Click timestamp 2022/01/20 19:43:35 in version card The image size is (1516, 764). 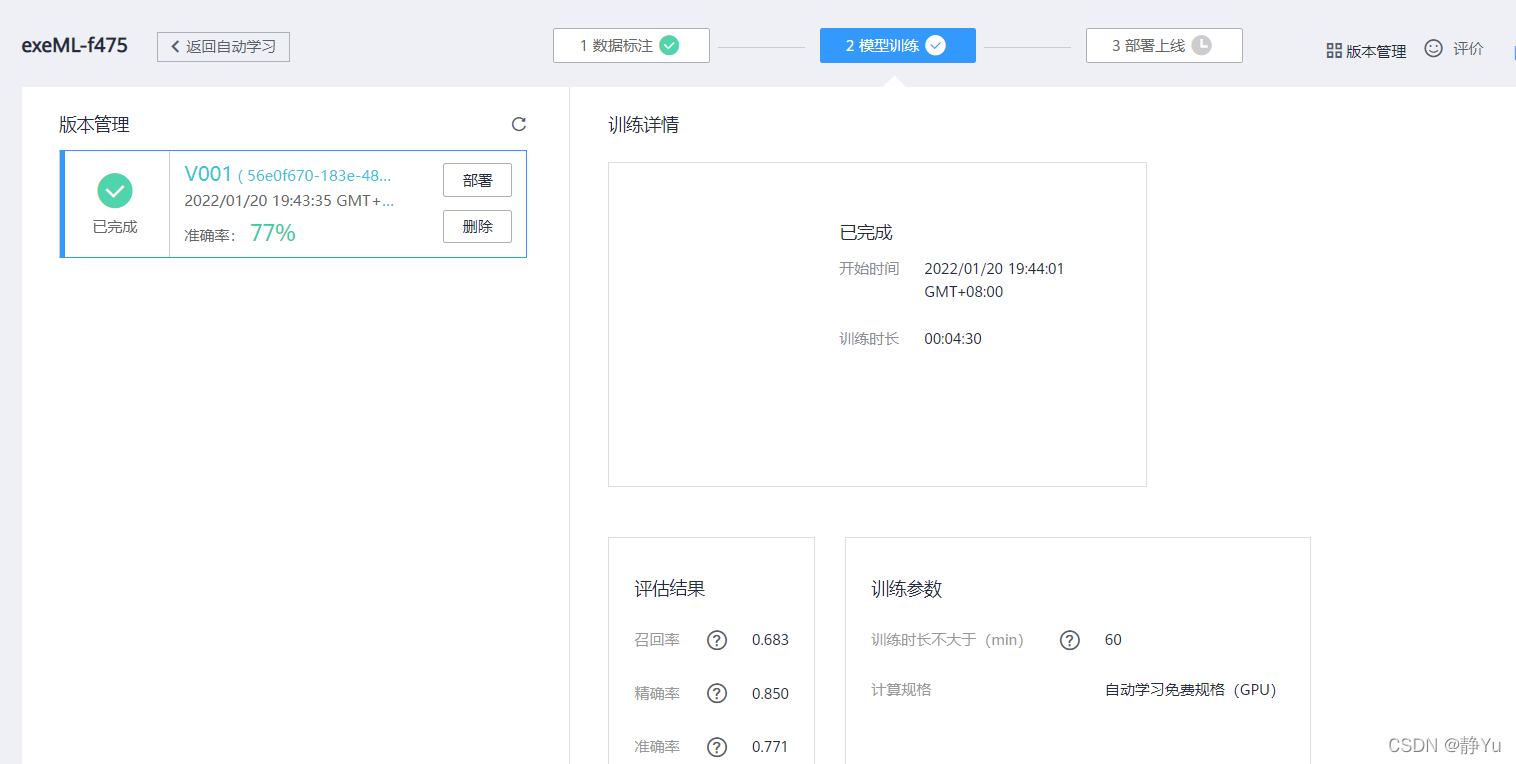click(x=289, y=200)
